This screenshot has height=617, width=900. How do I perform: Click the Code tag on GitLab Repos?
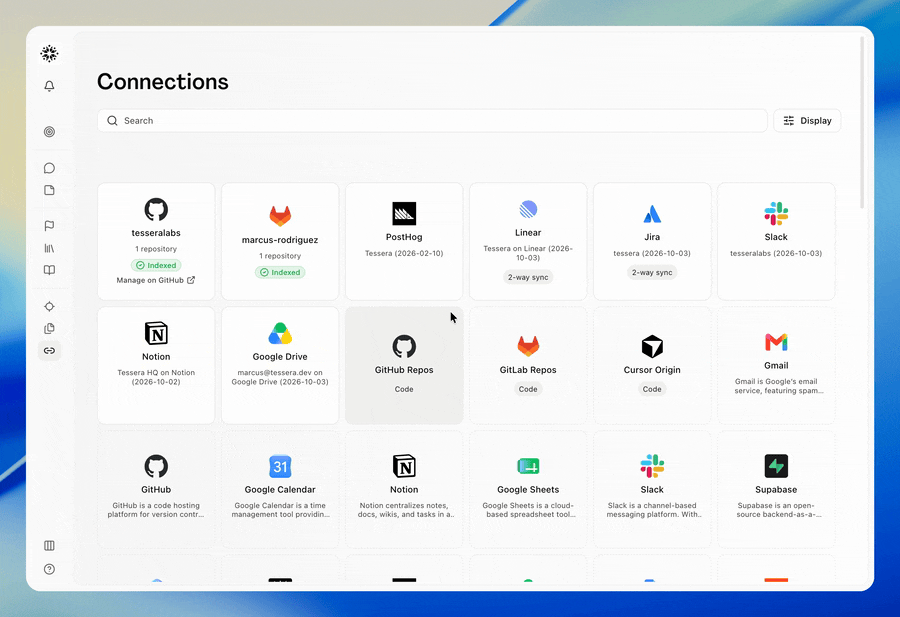coord(528,389)
